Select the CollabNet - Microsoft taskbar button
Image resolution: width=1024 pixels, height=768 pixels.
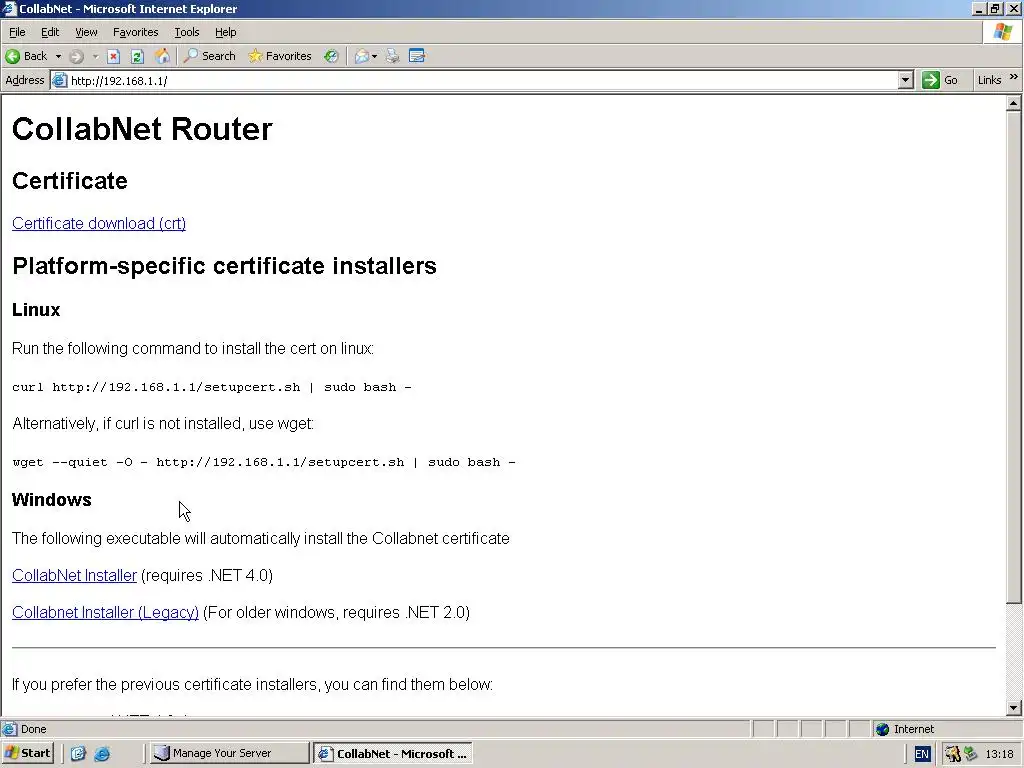[x=393, y=753]
